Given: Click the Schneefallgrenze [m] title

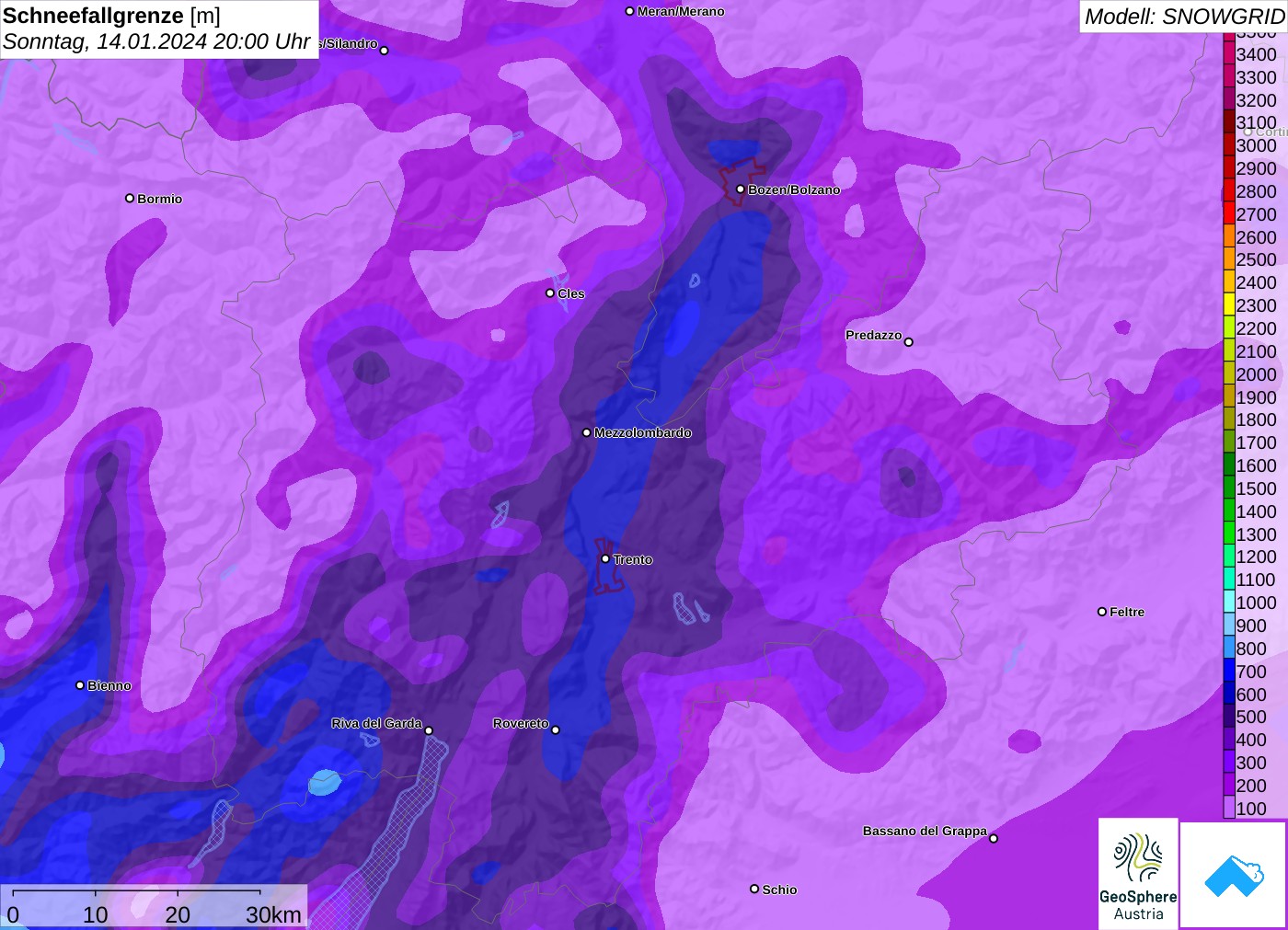Looking at the screenshot, I should [x=111, y=16].
